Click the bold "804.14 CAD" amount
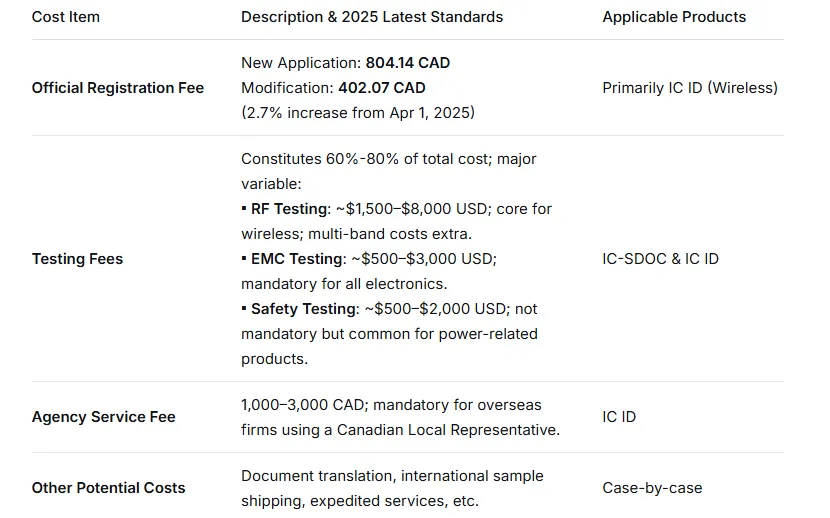 coord(408,63)
